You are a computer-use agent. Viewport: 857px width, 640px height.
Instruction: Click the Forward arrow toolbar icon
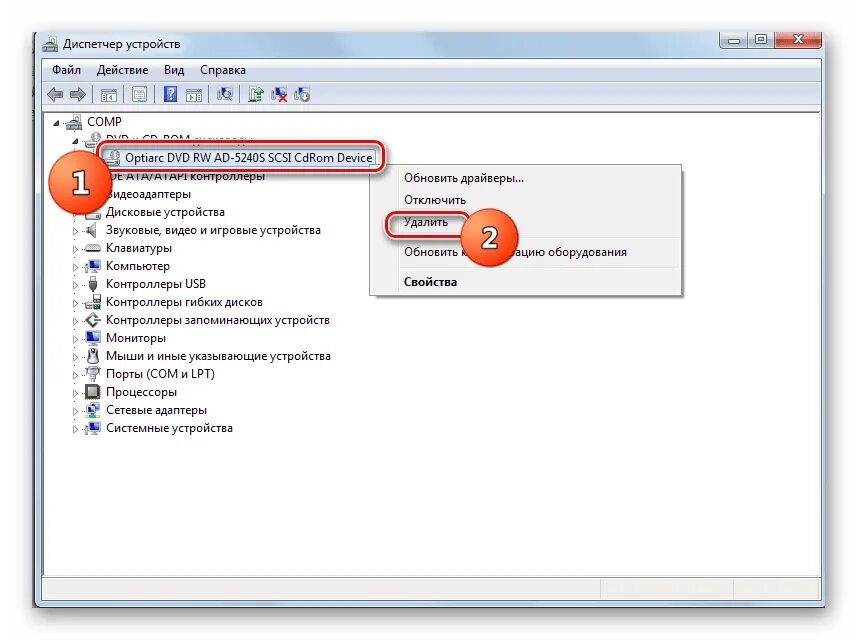point(78,95)
